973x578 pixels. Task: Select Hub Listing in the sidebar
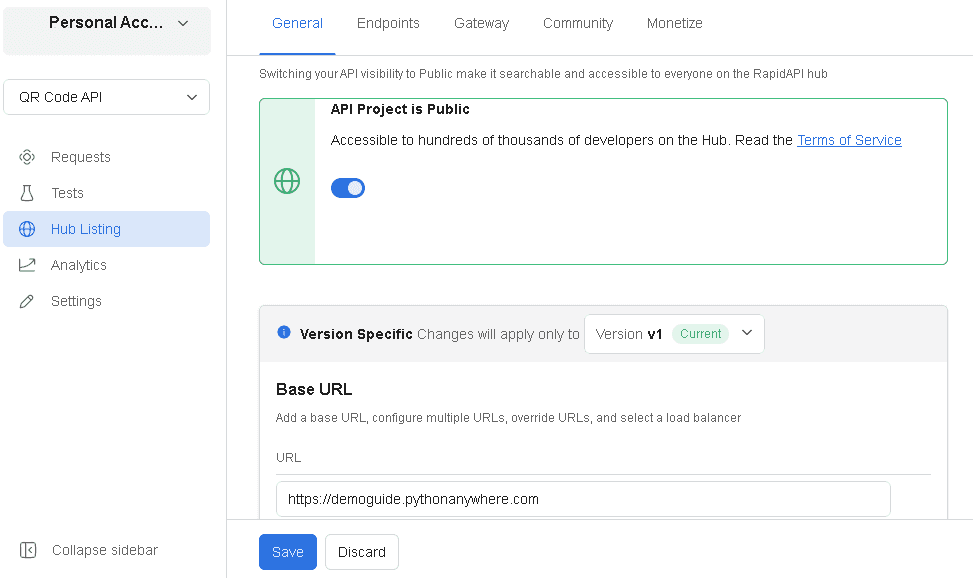(107, 229)
